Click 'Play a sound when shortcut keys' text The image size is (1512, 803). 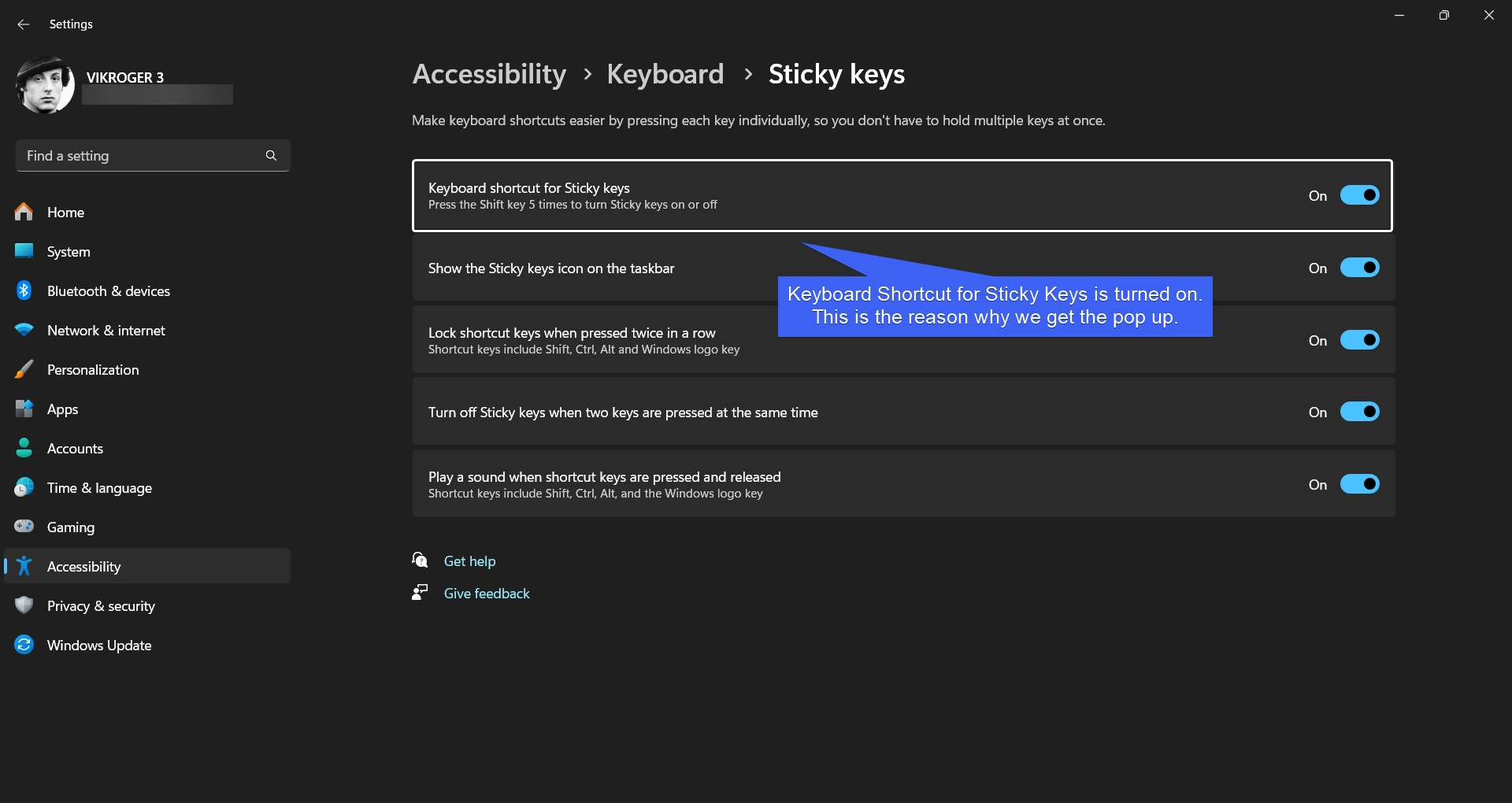point(604,477)
